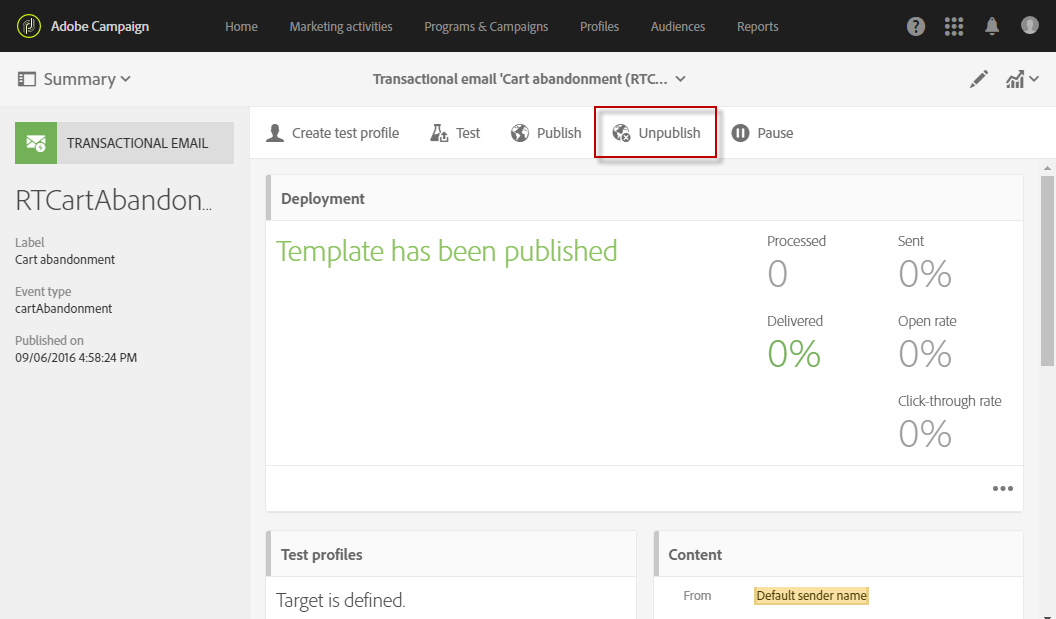This screenshot has height=619, width=1056.
Task: Open the Marketing activities menu
Action: (x=341, y=27)
